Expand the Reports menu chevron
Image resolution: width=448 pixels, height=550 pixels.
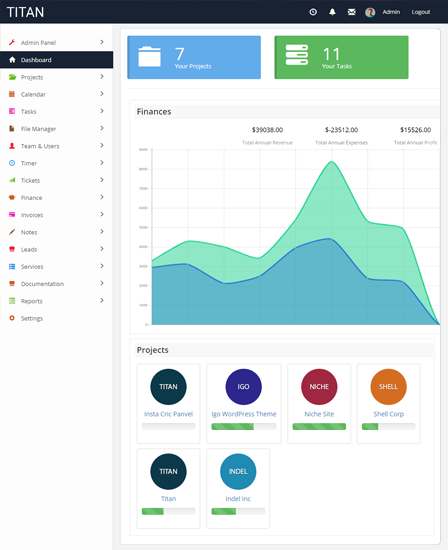click(102, 300)
